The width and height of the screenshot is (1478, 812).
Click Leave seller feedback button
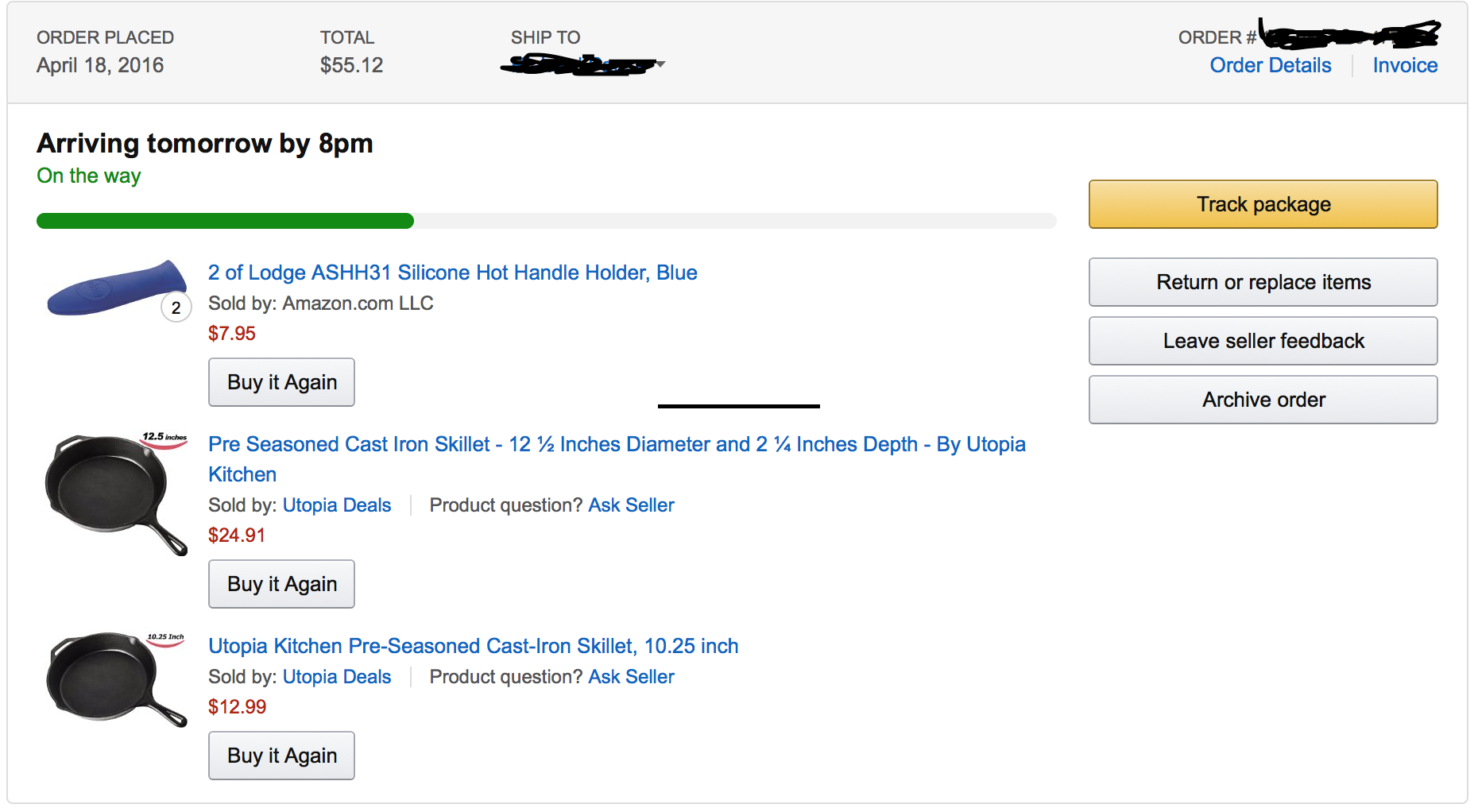click(1263, 341)
